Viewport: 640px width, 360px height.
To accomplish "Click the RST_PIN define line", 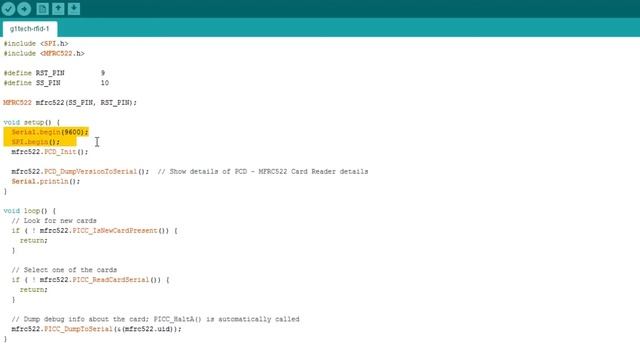I will [x=54, y=73].
